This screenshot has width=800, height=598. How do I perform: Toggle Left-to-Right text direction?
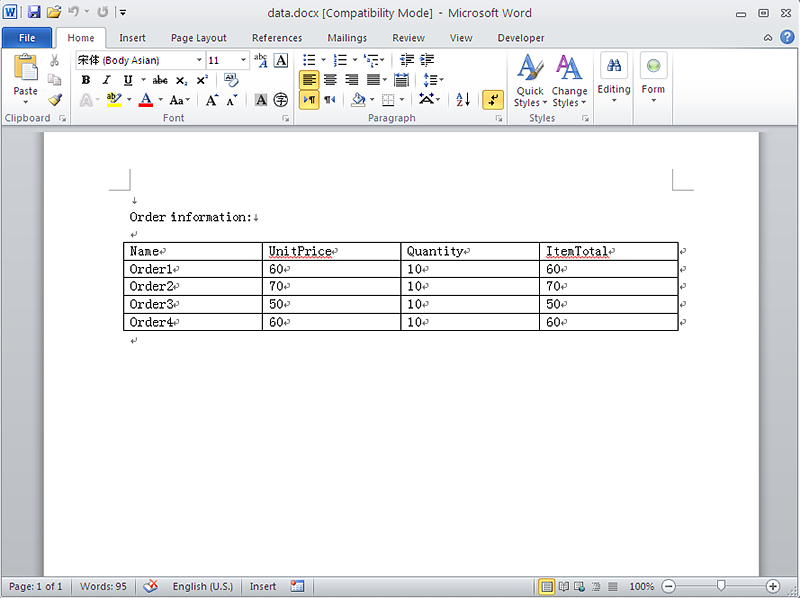point(309,100)
